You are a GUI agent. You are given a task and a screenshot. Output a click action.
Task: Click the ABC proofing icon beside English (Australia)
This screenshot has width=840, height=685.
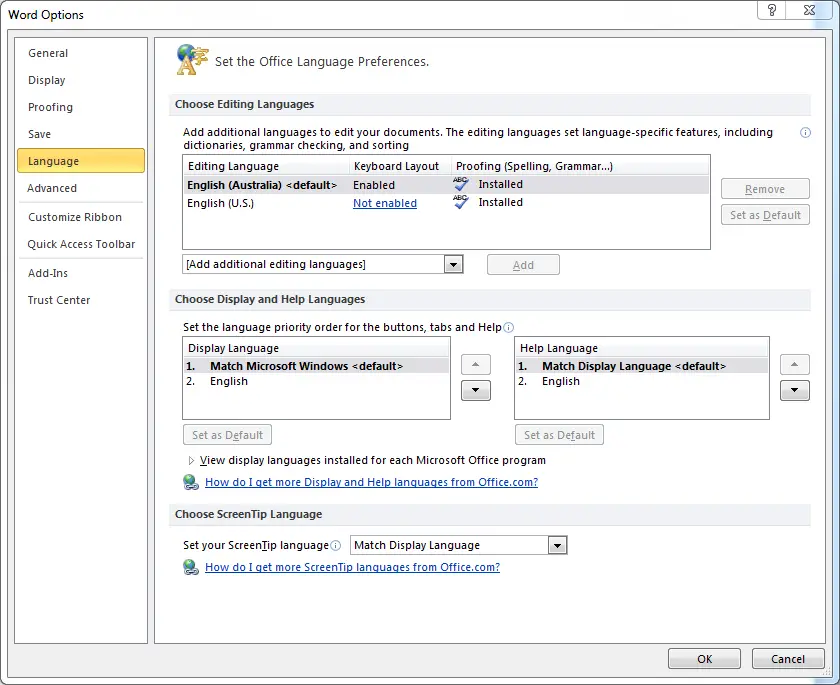460,184
